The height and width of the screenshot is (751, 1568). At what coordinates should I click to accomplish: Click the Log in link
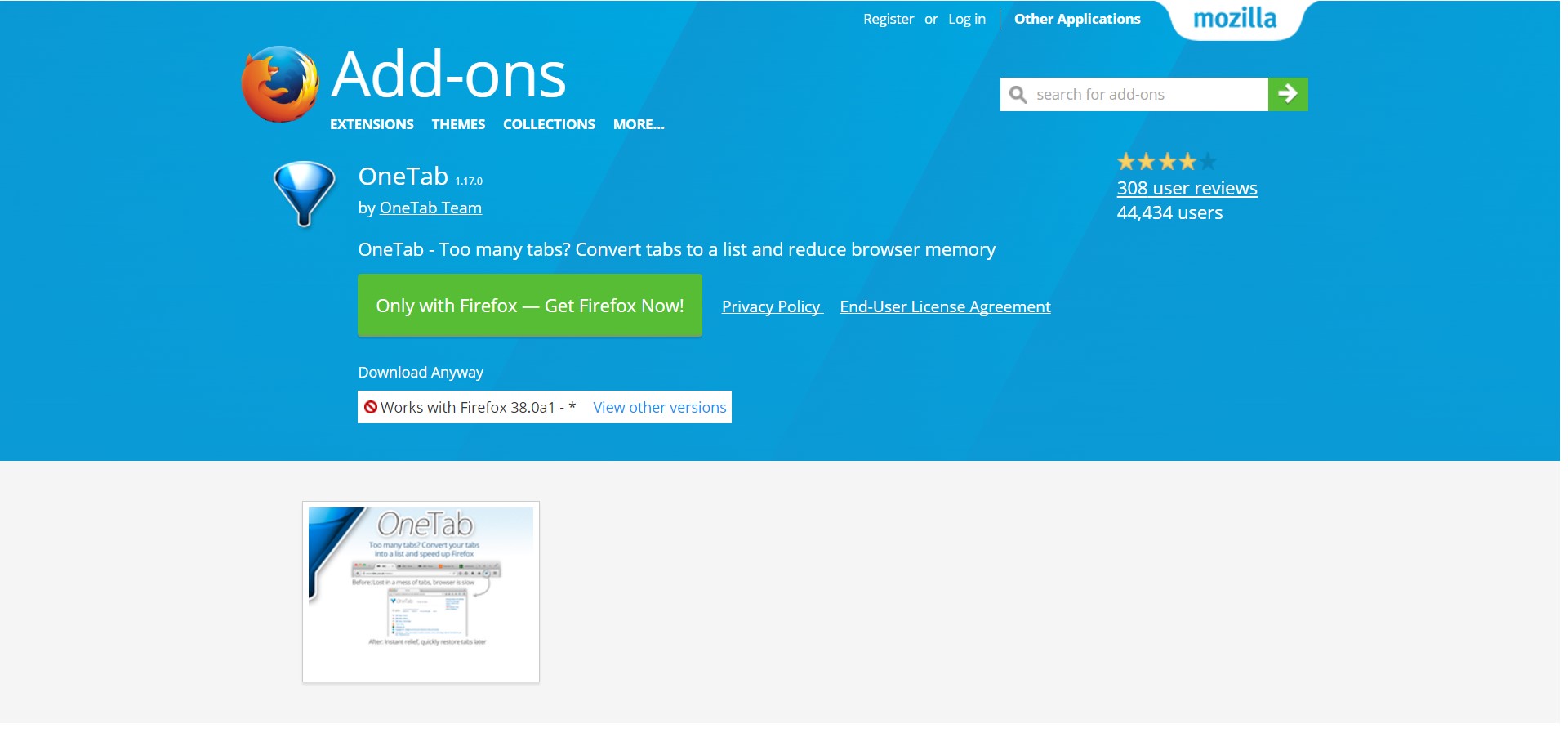tap(967, 19)
